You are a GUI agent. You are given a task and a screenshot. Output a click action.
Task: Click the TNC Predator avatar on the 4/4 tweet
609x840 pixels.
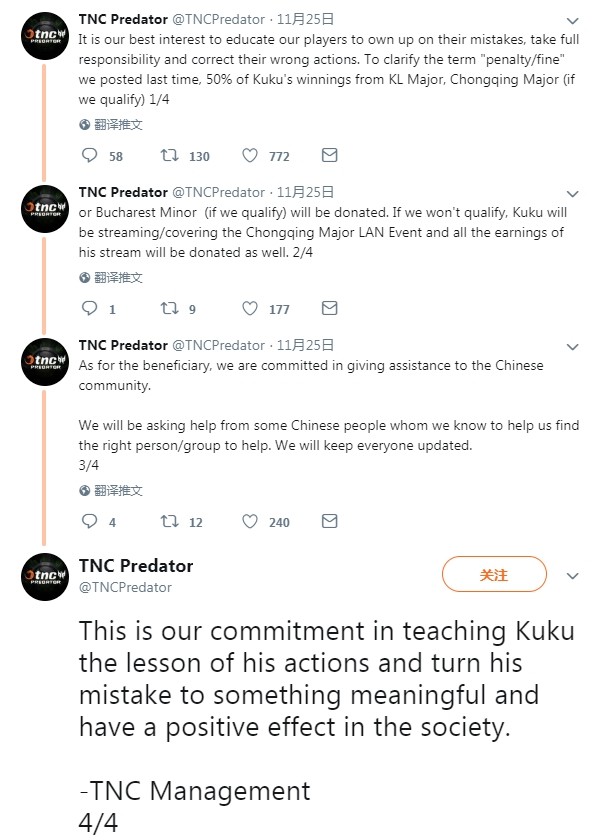tap(45, 575)
